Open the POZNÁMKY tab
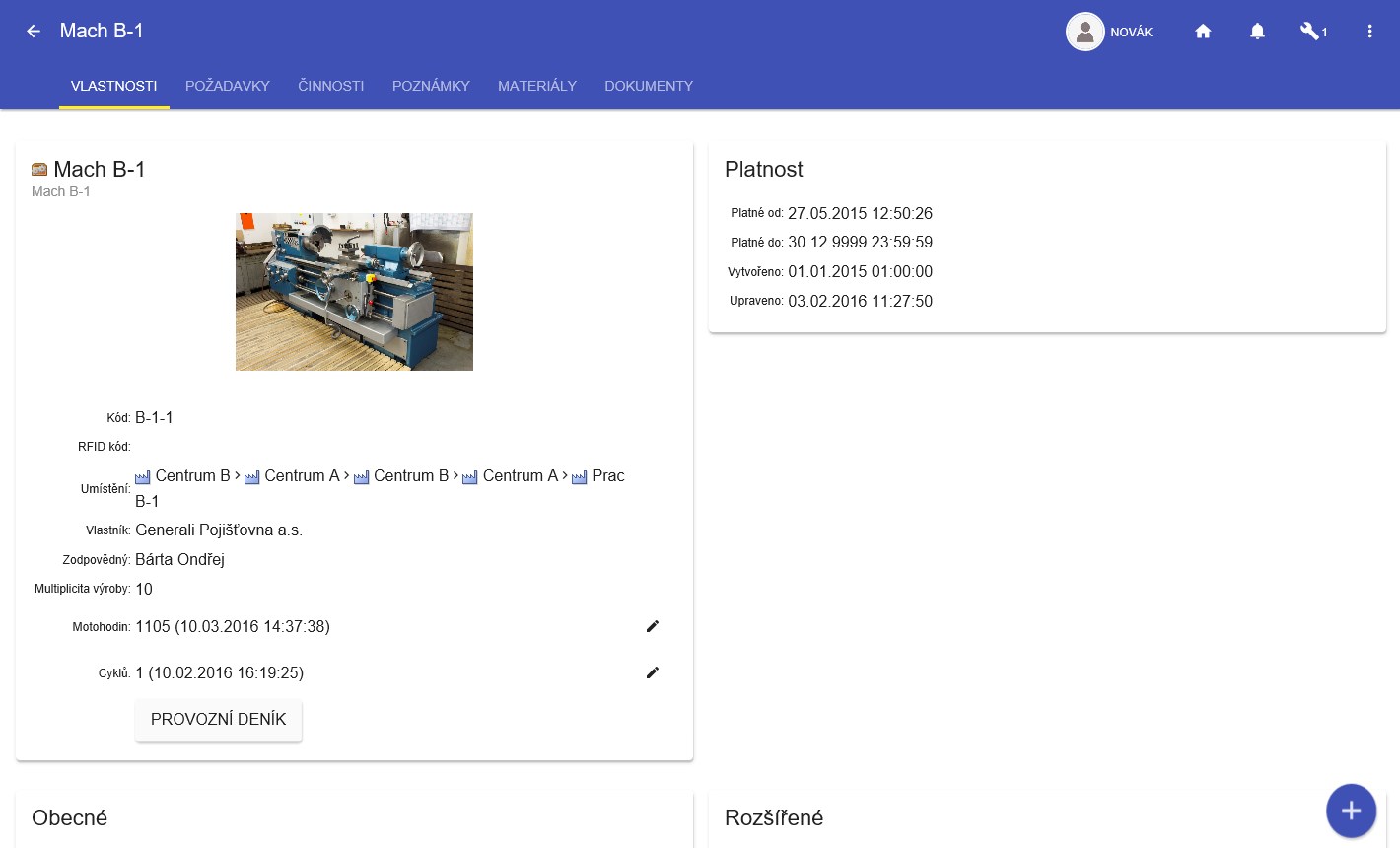The image size is (1400, 848). (431, 86)
